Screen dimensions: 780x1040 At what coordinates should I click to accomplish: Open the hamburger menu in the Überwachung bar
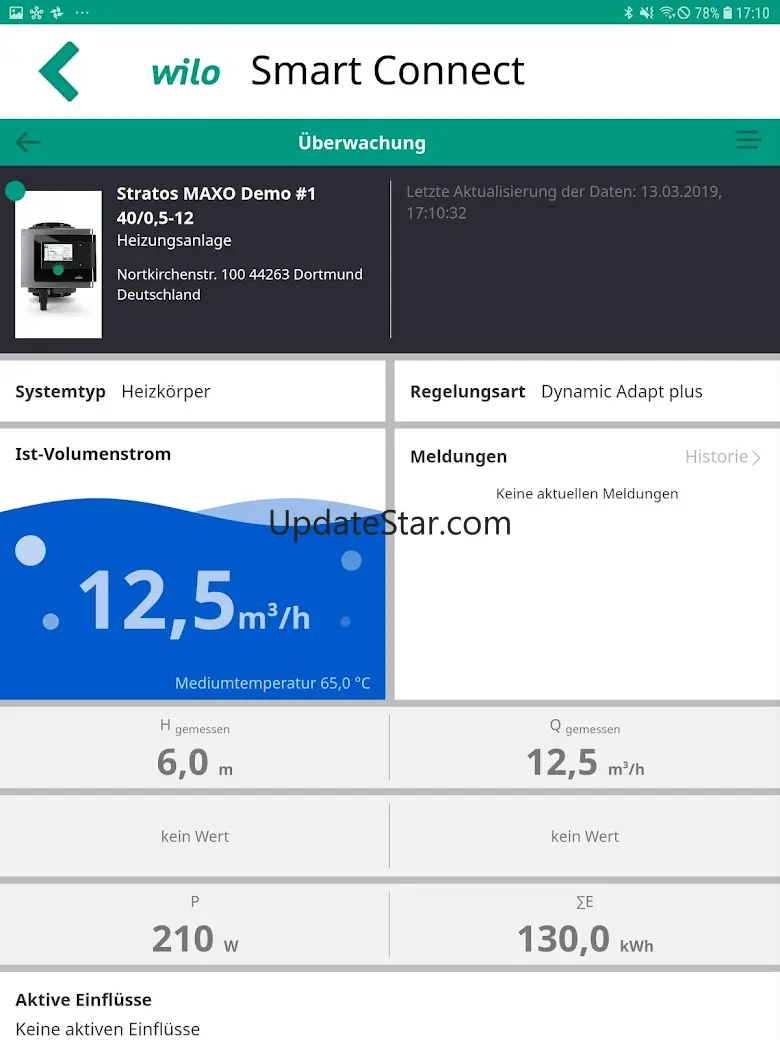[748, 140]
